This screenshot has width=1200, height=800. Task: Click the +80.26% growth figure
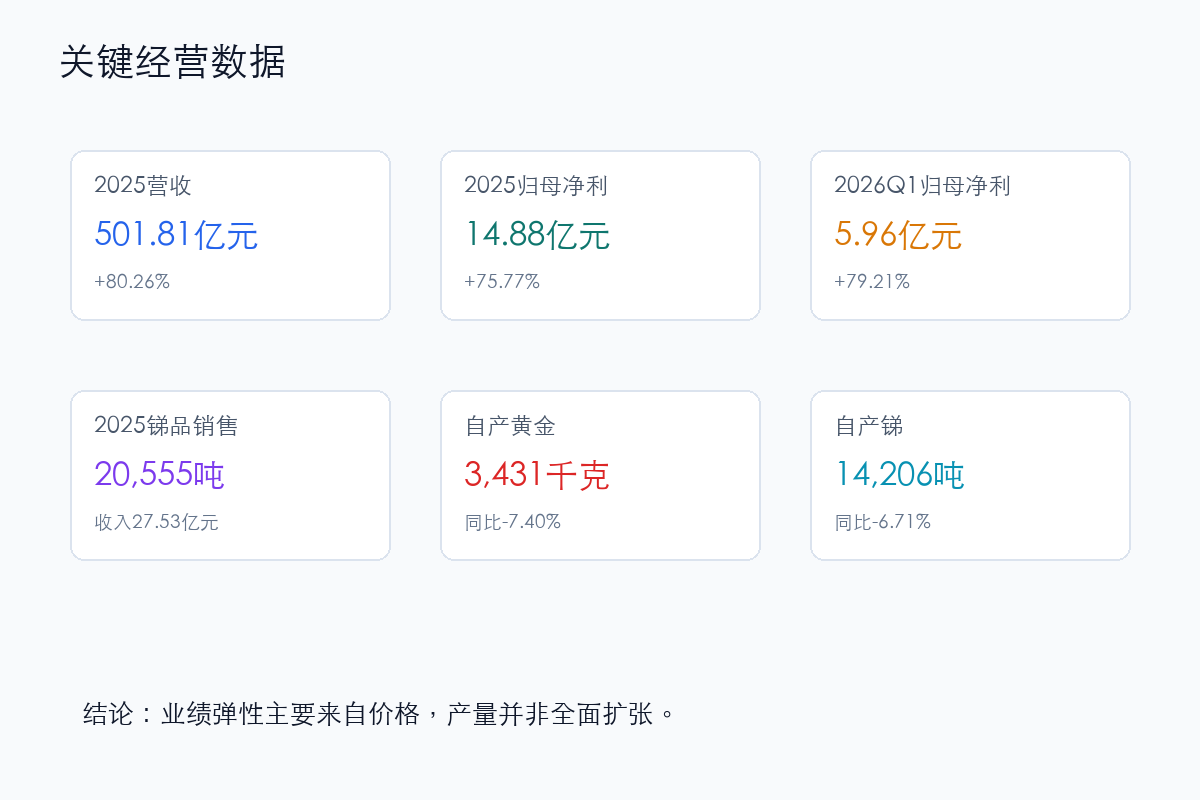(132, 281)
